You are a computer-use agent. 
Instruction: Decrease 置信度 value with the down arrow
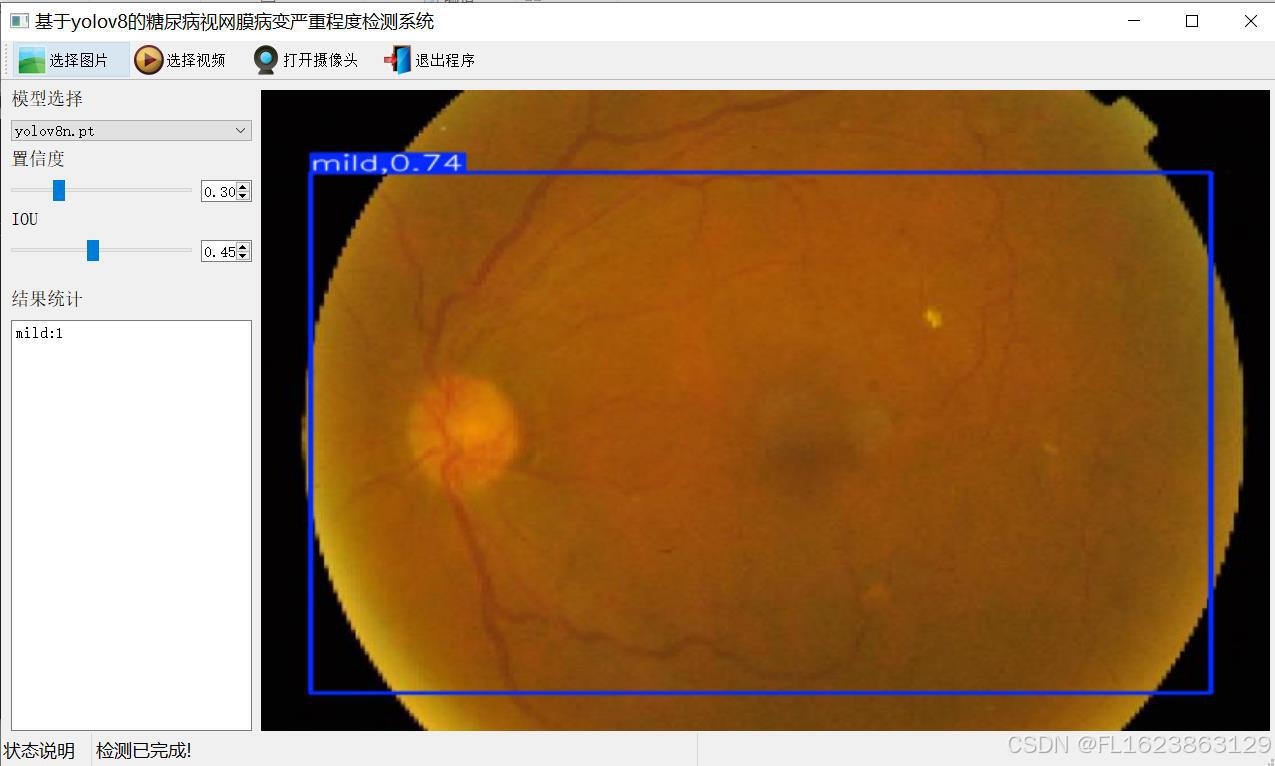(x=244, y=196)
